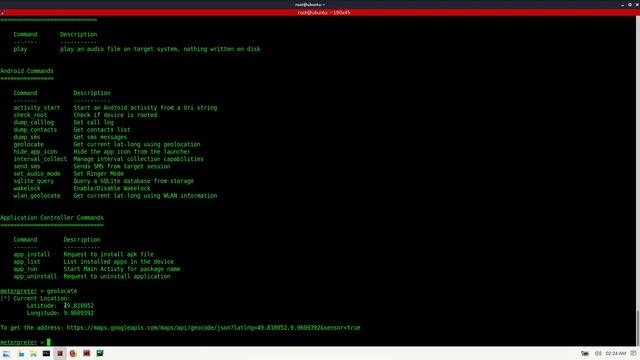
Task: Minimize the terminal window
Action: pos(622,4)
